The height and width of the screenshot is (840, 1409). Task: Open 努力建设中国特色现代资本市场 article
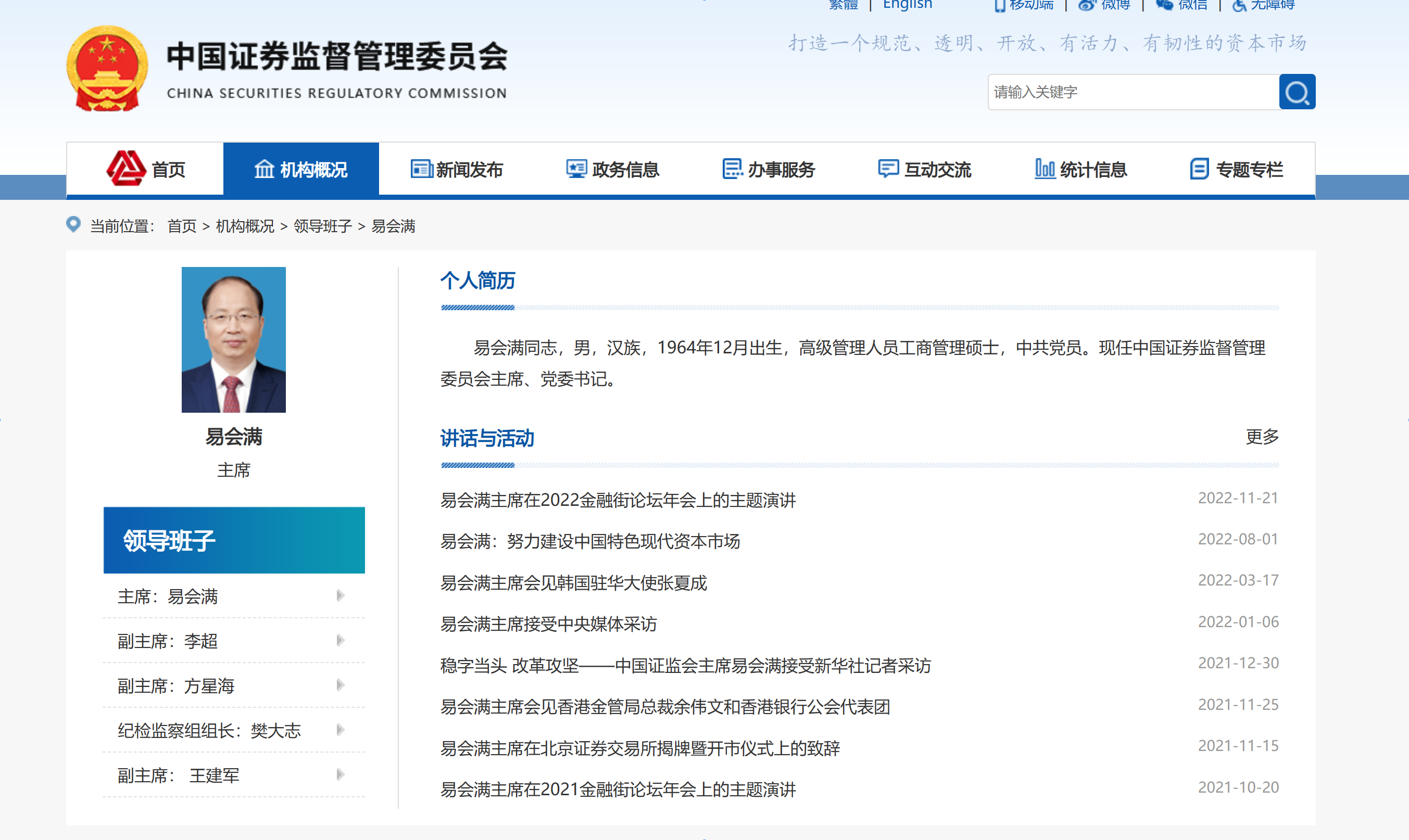tap(590, 541)
